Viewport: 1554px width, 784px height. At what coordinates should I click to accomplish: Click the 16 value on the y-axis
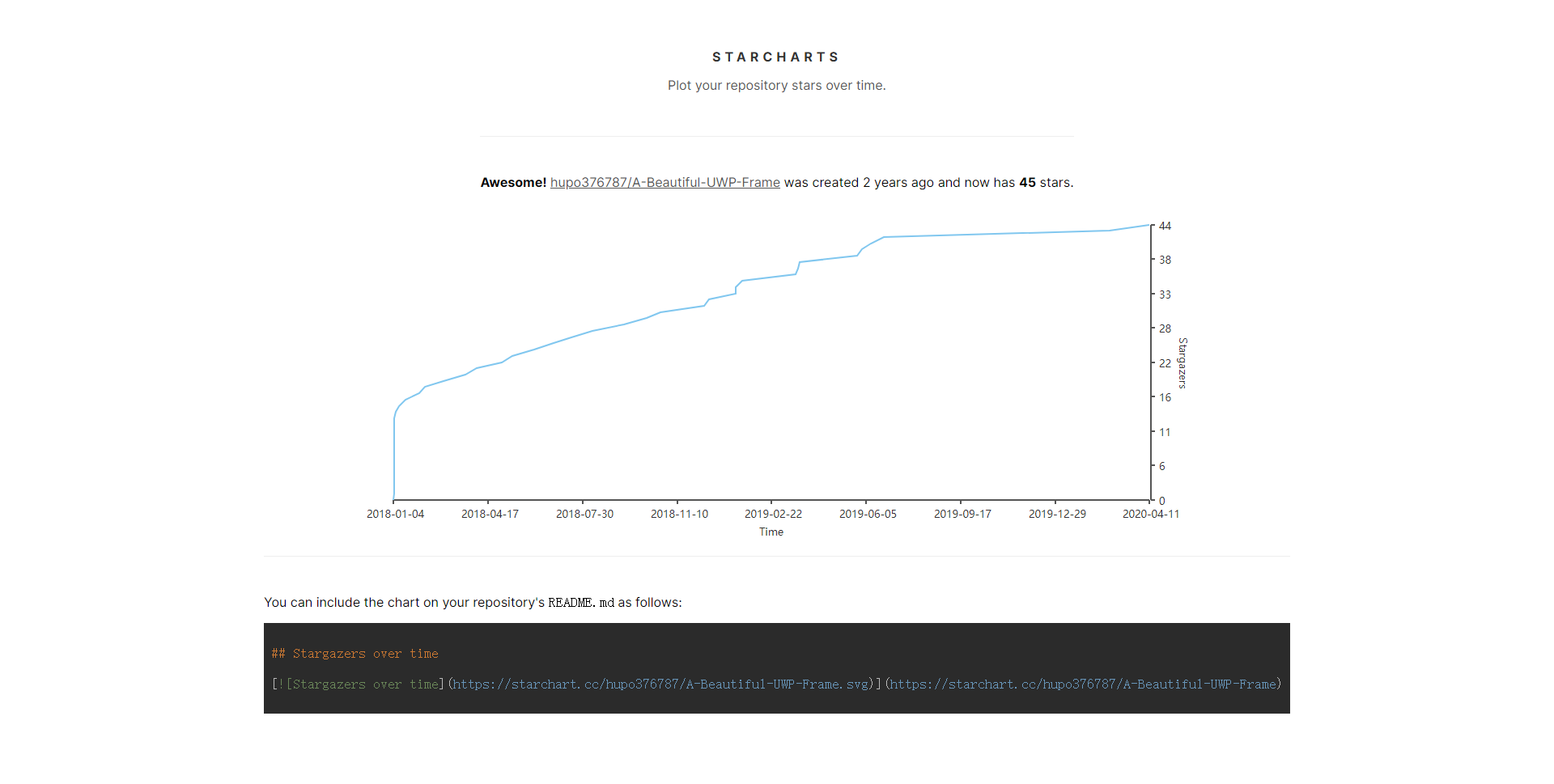(1165, 398)
